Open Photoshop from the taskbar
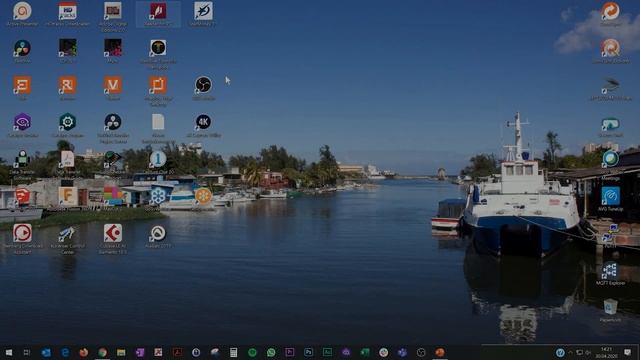The width and height of the screenshot is (640, 360). [309, 352]
